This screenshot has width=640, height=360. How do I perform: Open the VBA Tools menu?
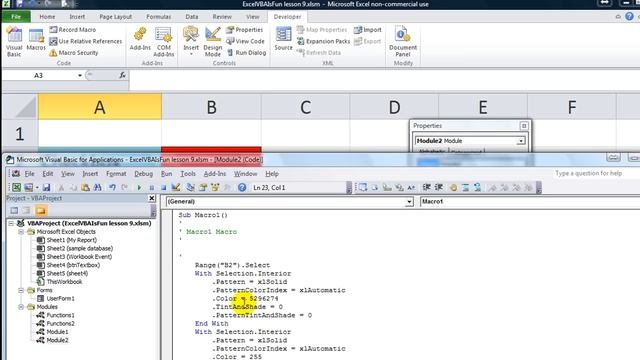pyautogui.click(x=188, y=174)
